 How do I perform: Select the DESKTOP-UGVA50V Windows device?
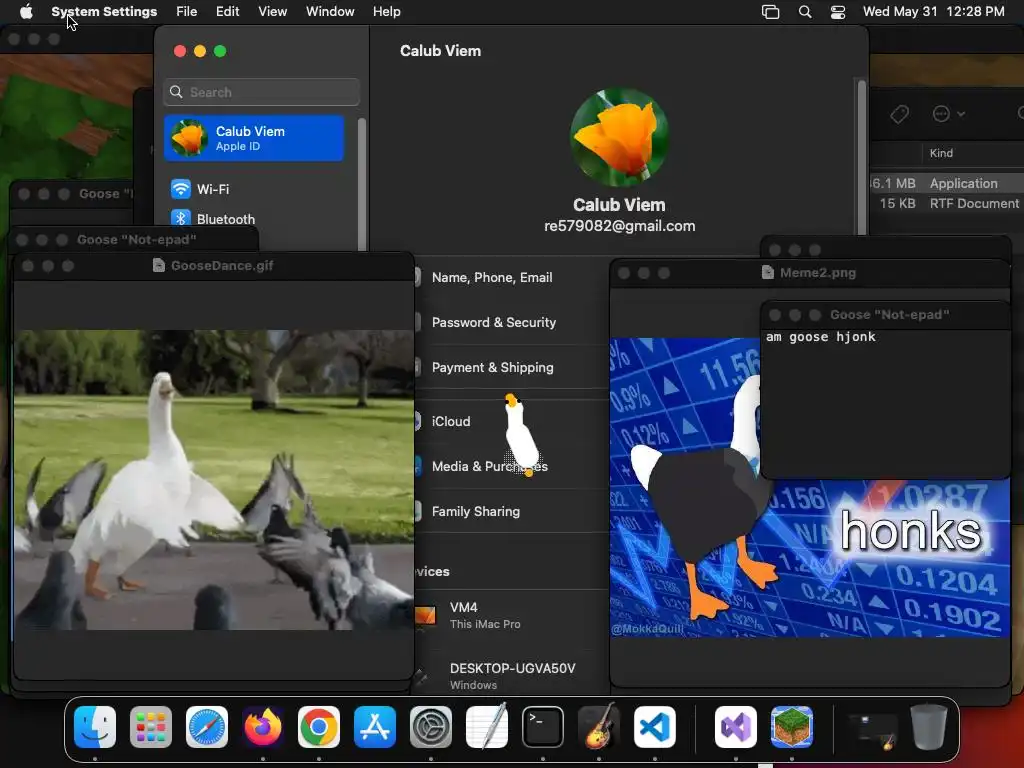513,676
